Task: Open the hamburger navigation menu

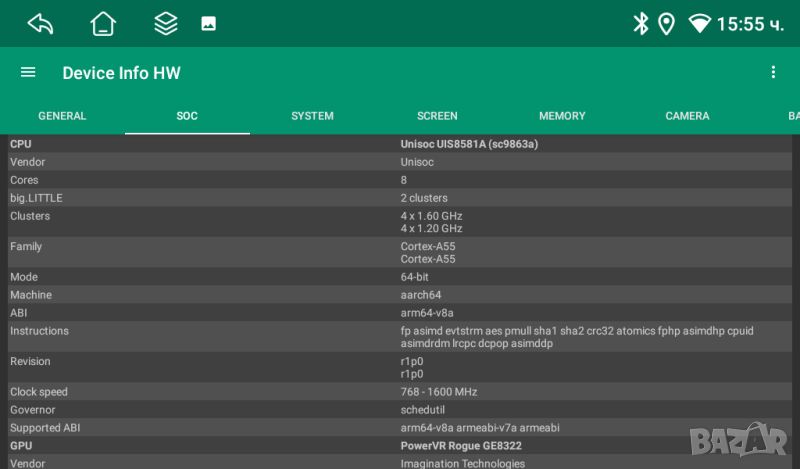Action: click(x=28, y=72)
